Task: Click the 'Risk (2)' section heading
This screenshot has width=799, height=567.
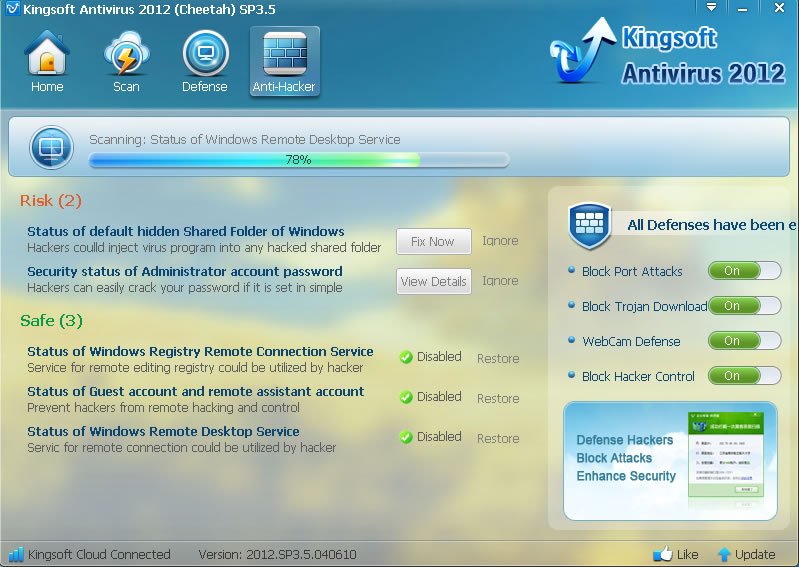Action: click(x=51, y=201)
